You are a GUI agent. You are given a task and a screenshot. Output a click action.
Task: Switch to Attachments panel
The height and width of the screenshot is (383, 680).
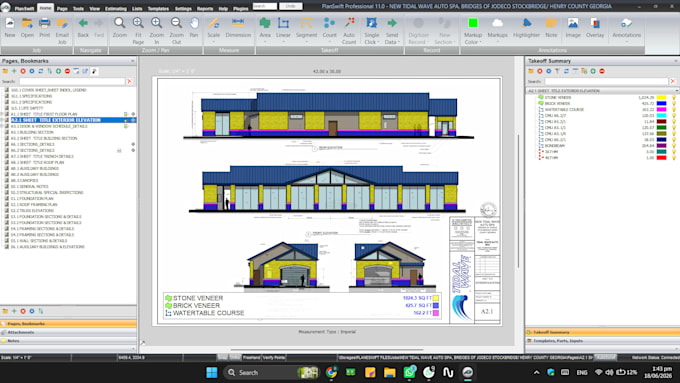pos(68,332)
